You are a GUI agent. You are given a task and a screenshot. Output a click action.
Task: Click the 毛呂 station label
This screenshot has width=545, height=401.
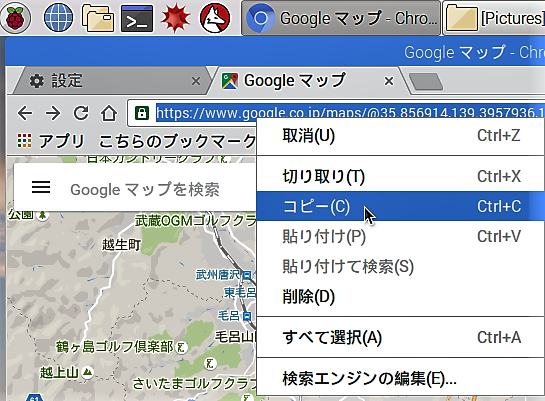coord(229,316)
